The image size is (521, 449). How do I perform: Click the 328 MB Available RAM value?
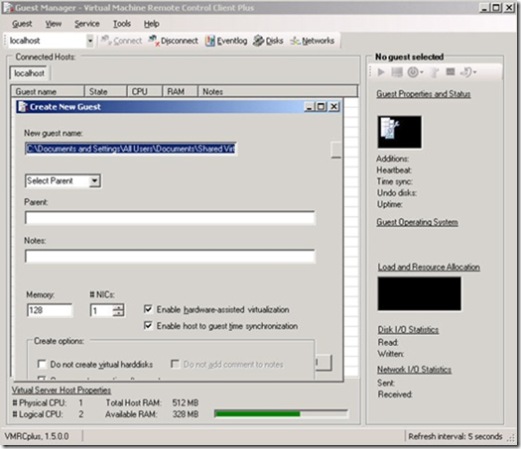[185, 414]
